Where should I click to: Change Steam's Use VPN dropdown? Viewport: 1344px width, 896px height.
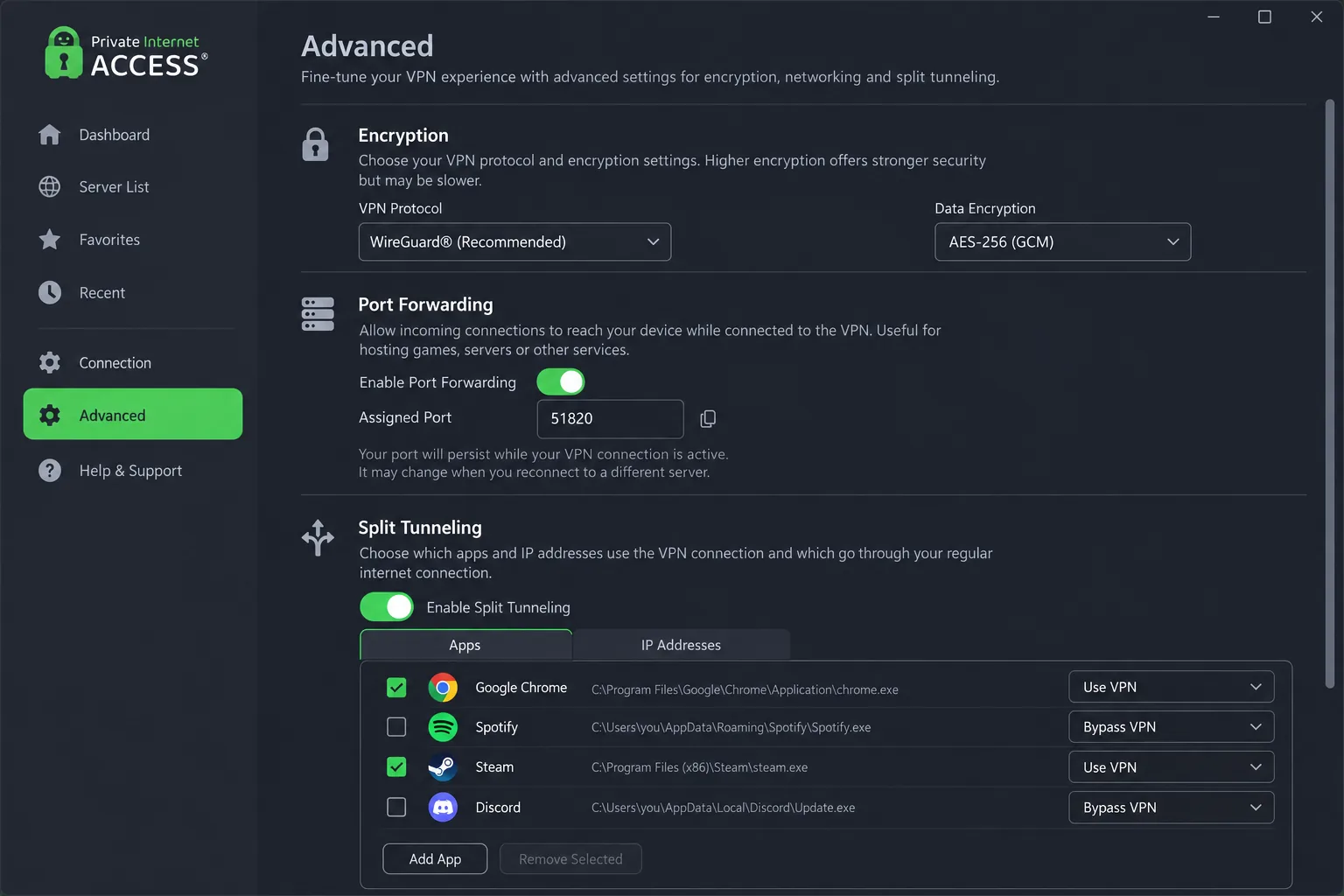click(x=1171, y=767)
